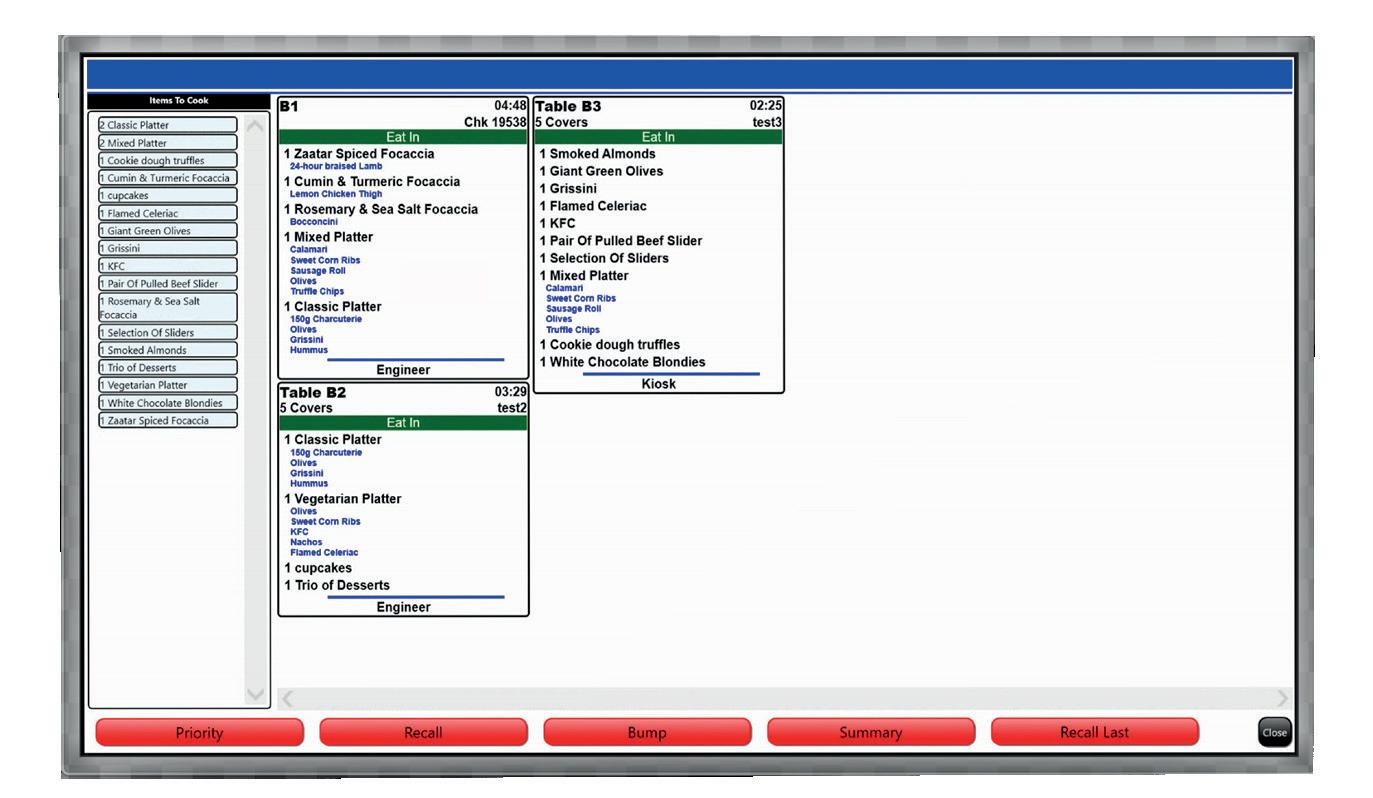Select the Table B3 order header

(658, 113)
